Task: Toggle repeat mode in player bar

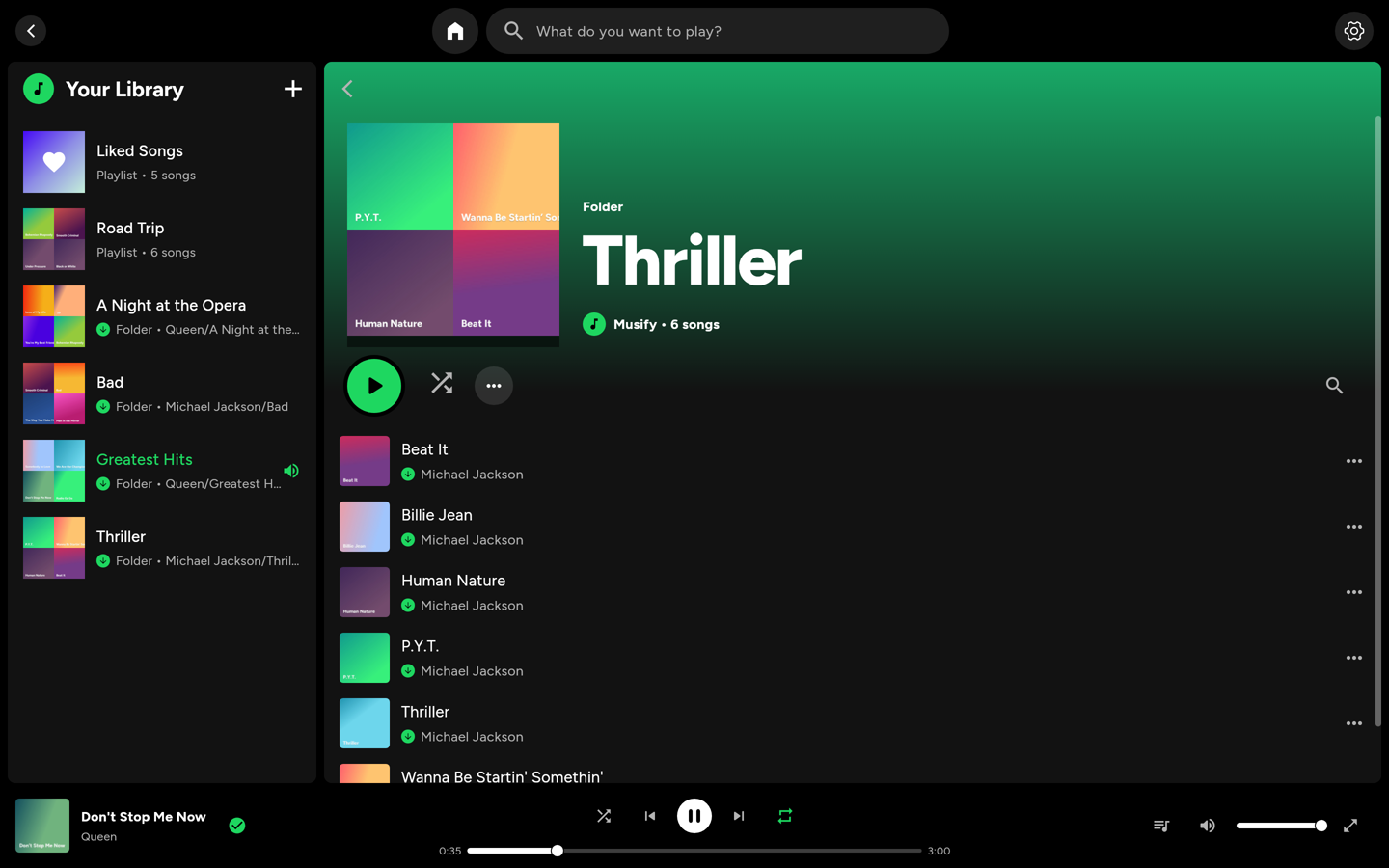Action: (x=785, y=816)
